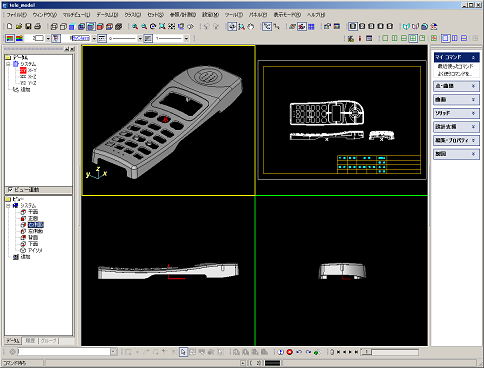Open the command input dropdown arrow
This screenshot has height=368, width=484.
[x=114, y=352]
